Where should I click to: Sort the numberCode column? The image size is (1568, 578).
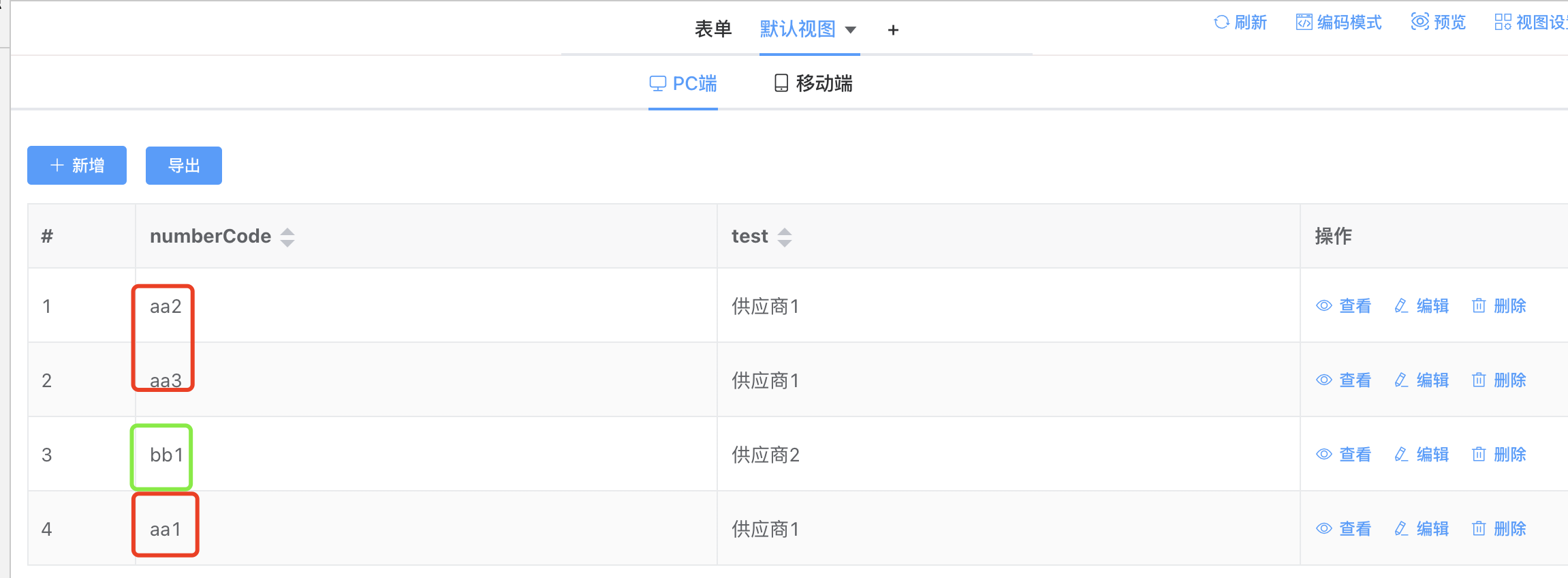coord(287,237)
